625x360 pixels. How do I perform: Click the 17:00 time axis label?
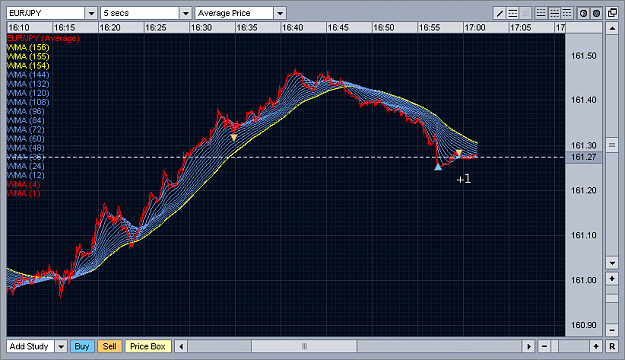475,28
